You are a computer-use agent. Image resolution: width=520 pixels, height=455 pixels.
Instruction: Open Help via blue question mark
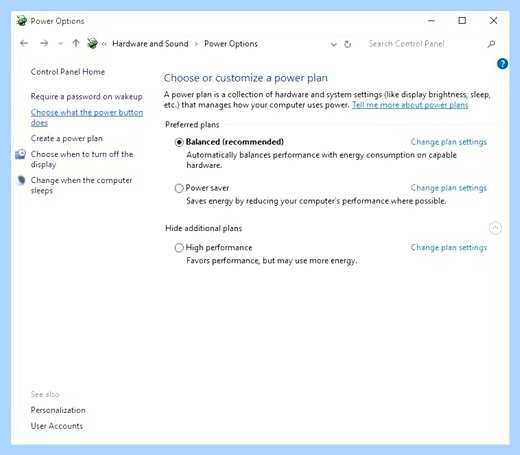point(502,63)
